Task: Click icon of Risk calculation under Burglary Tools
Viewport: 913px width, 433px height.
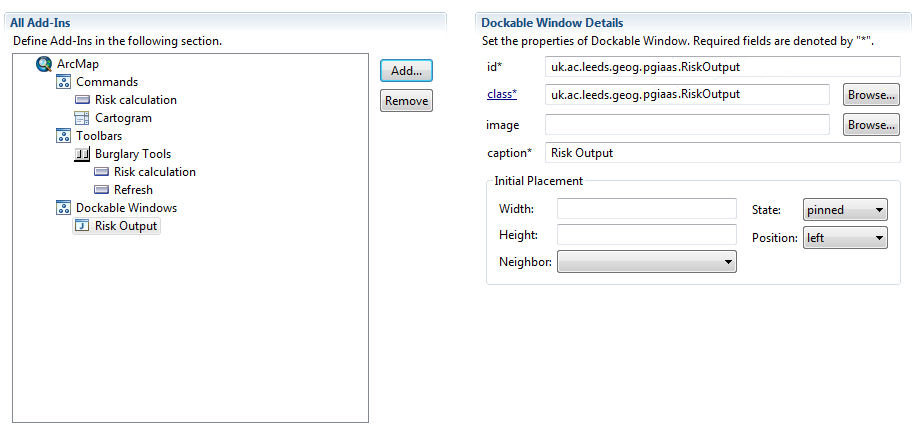Action: (101, 172)
